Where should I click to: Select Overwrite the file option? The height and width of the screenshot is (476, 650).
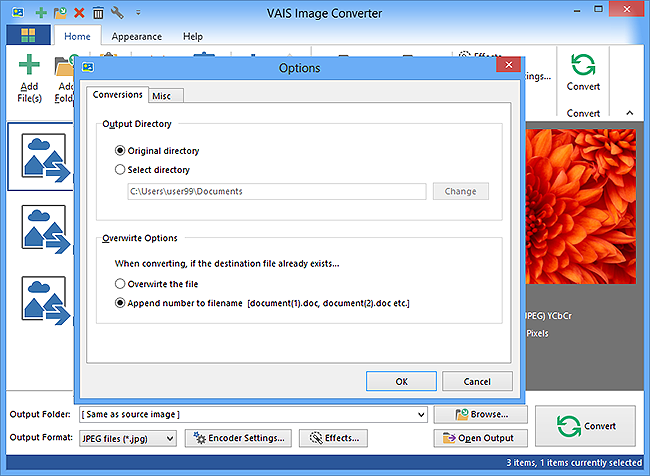[156, 284]
